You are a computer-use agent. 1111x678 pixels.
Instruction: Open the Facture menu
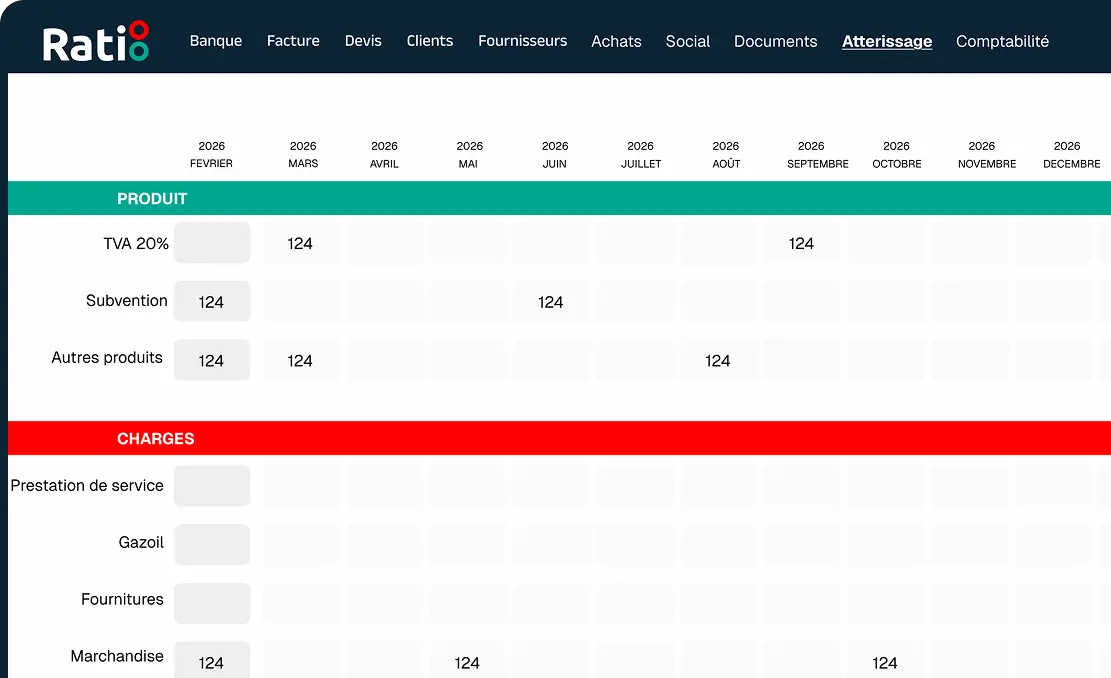coord(293,41)
